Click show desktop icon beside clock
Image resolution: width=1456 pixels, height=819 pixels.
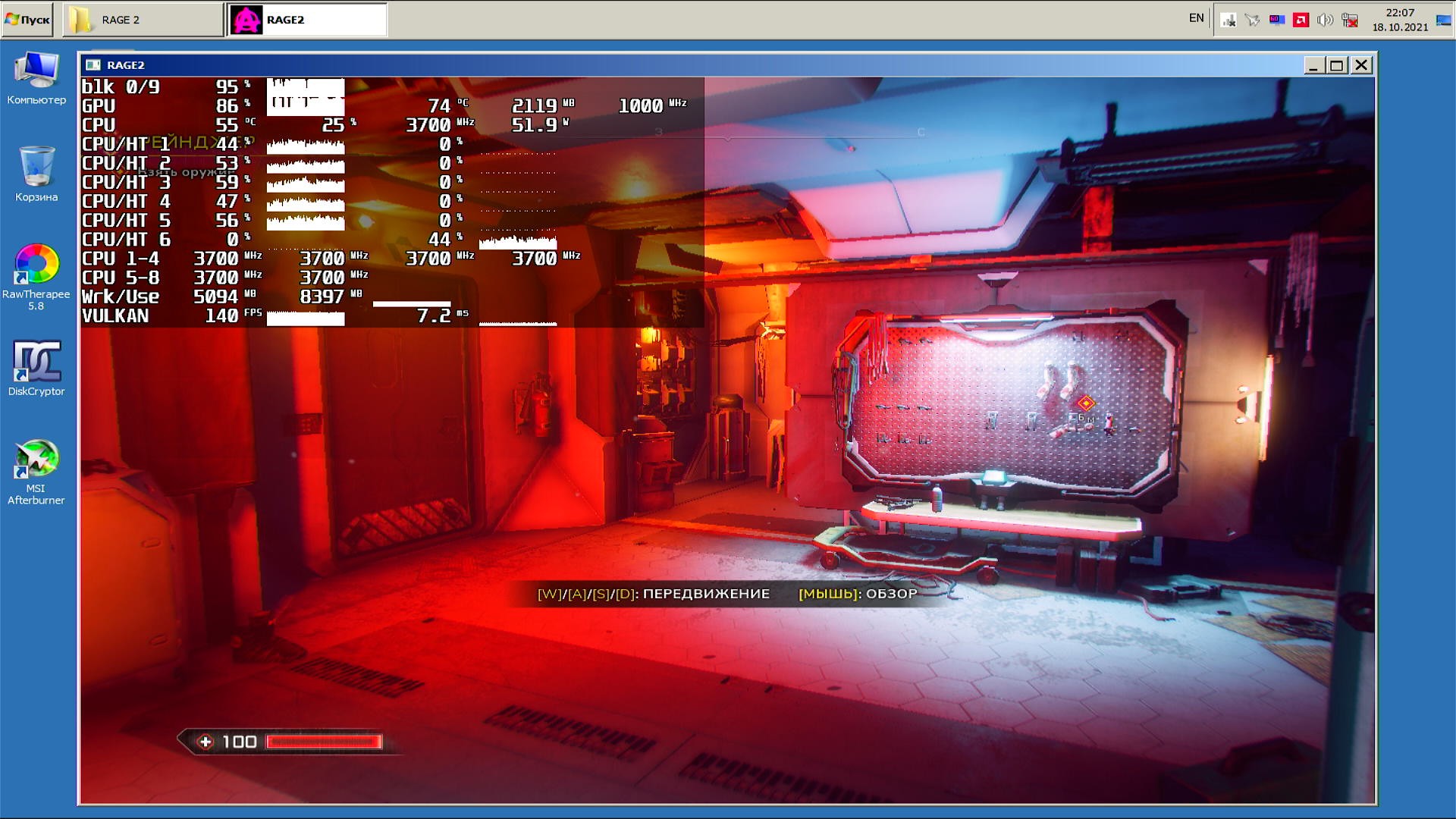tap(1443, 20)
